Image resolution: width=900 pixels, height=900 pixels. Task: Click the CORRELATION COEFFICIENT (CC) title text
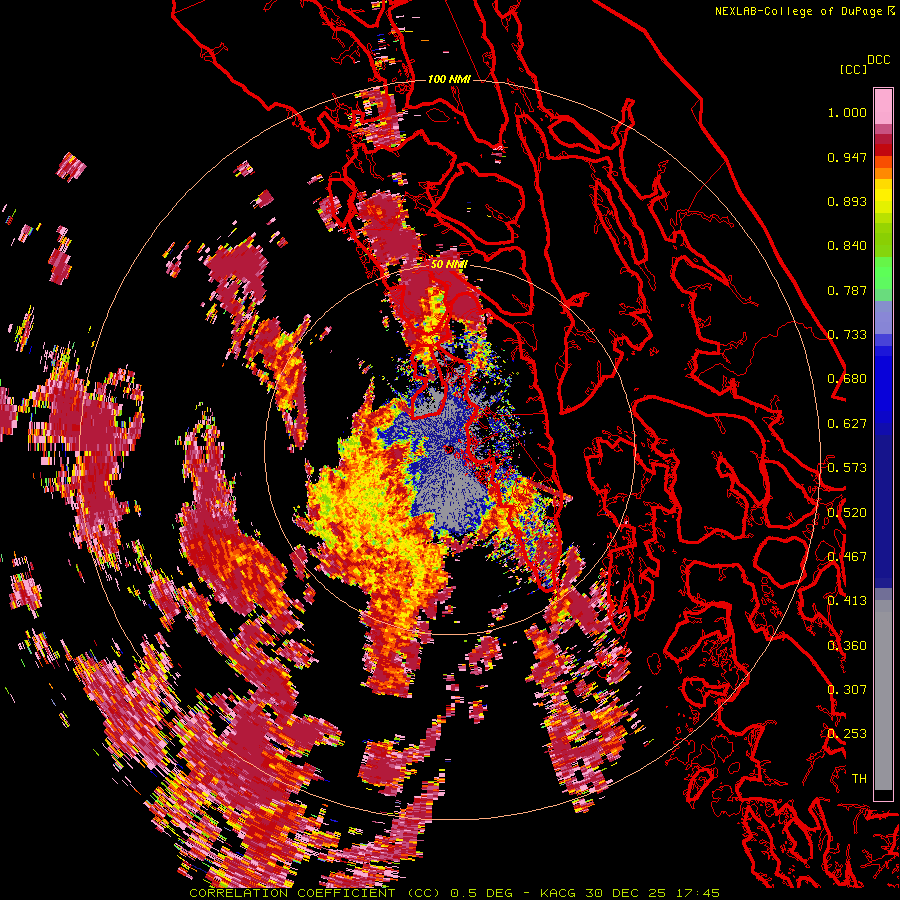point(315,893)
